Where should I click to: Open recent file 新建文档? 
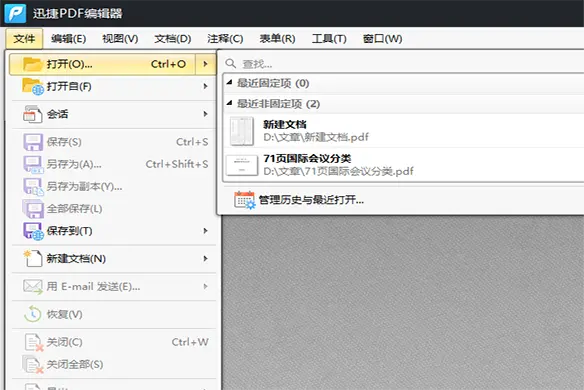(x=404, y=131)
